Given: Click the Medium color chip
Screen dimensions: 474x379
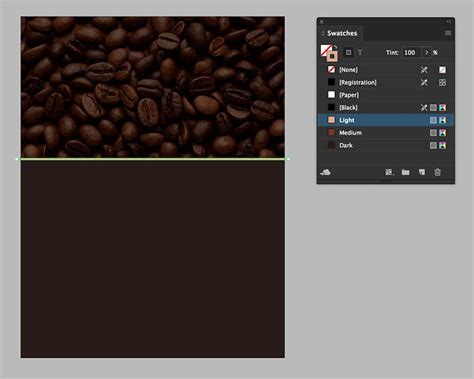Looking at the screenshot, I should click(331, 133).
